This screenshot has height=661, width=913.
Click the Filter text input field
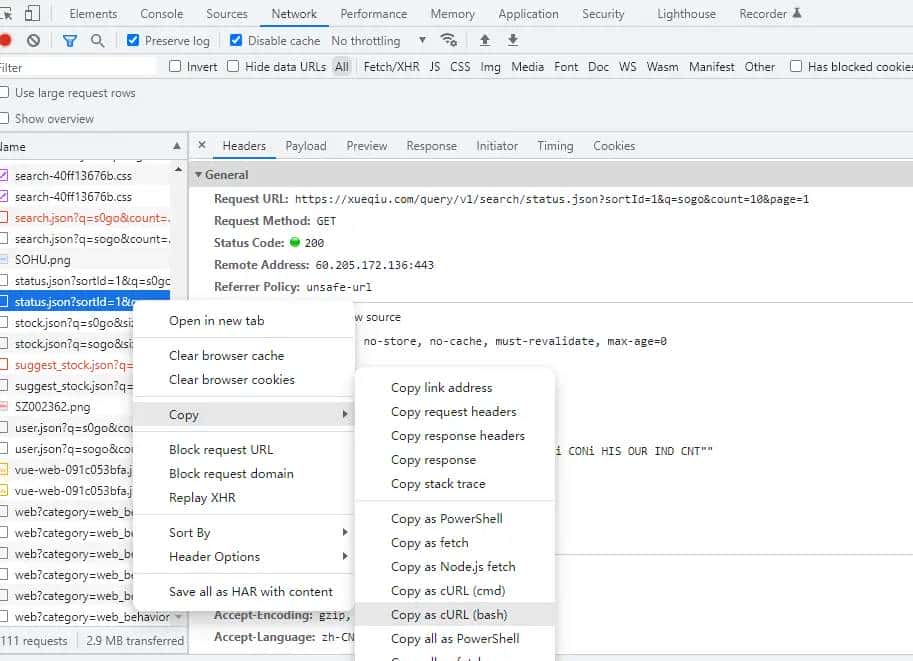pyautogui.click(x=80, y=67)
